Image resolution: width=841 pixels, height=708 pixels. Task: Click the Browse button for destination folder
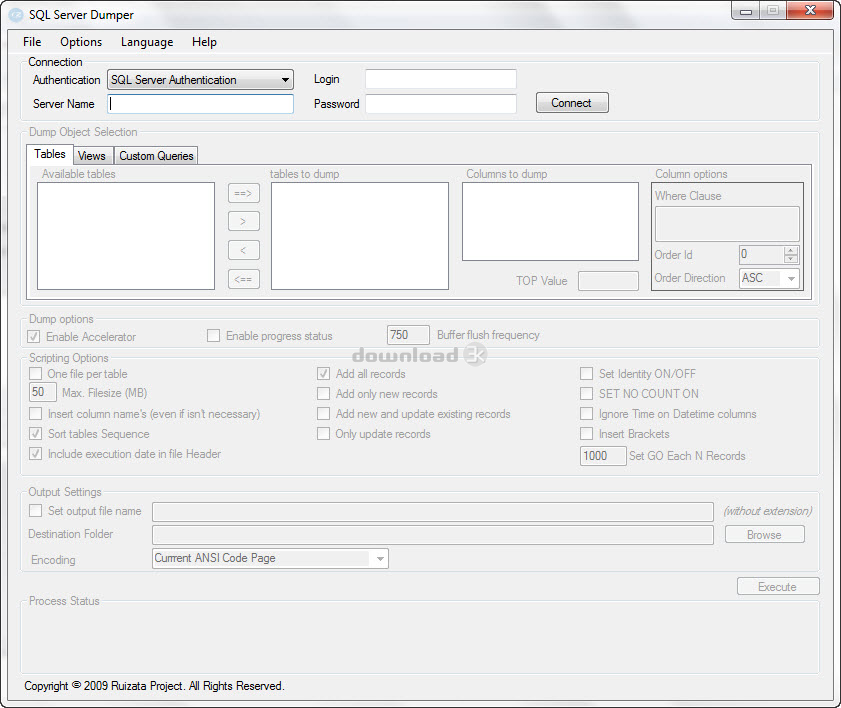[764, 535]
